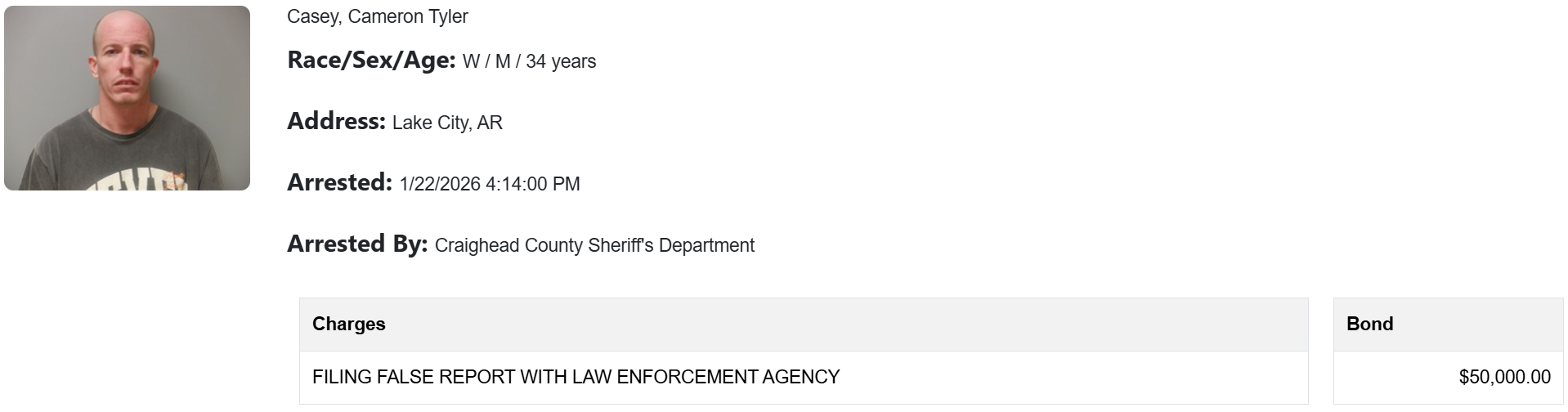
Task: Click the "Arrested By" label
Action: pos(357,244)
